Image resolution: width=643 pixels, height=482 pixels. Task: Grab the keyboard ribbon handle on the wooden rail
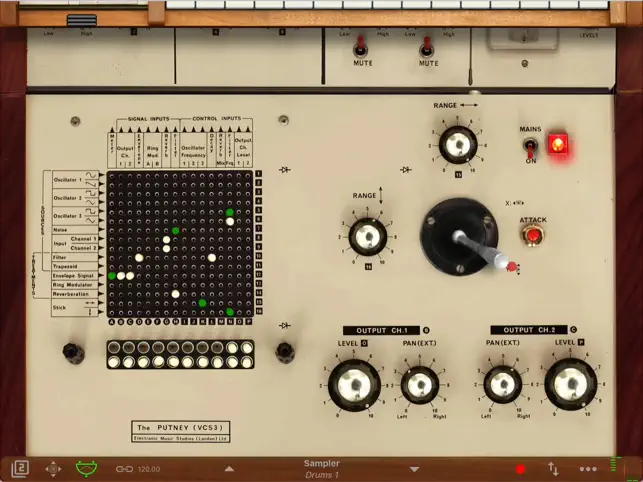click(82, 20)
